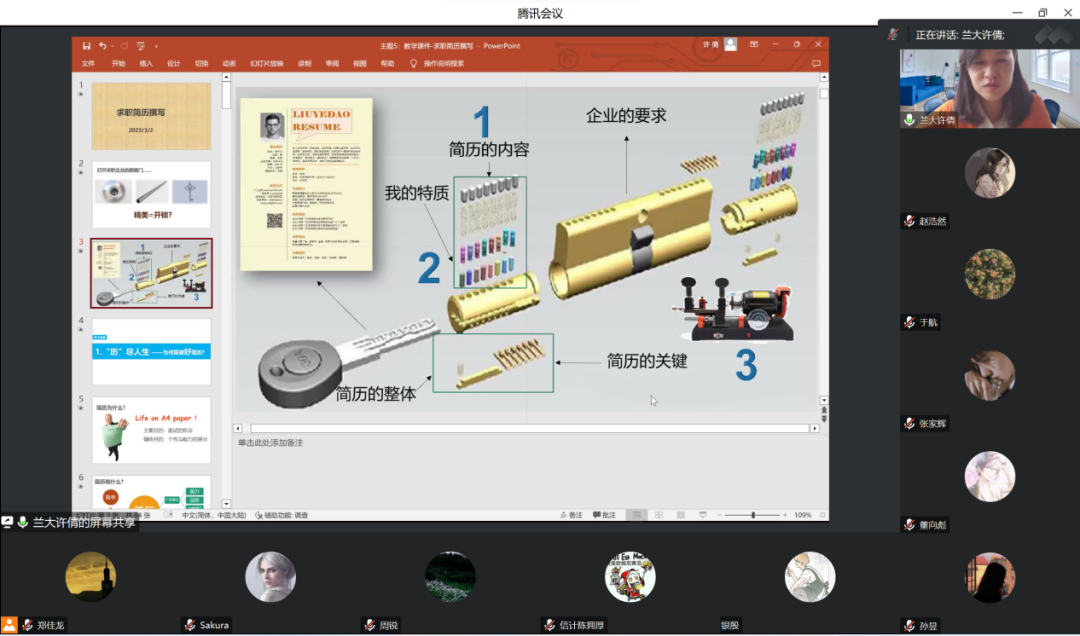Screen dimensions: 1080x636
Task: Expand the customize quick access toolbar dropdown
Action: [x=156, y=46]
